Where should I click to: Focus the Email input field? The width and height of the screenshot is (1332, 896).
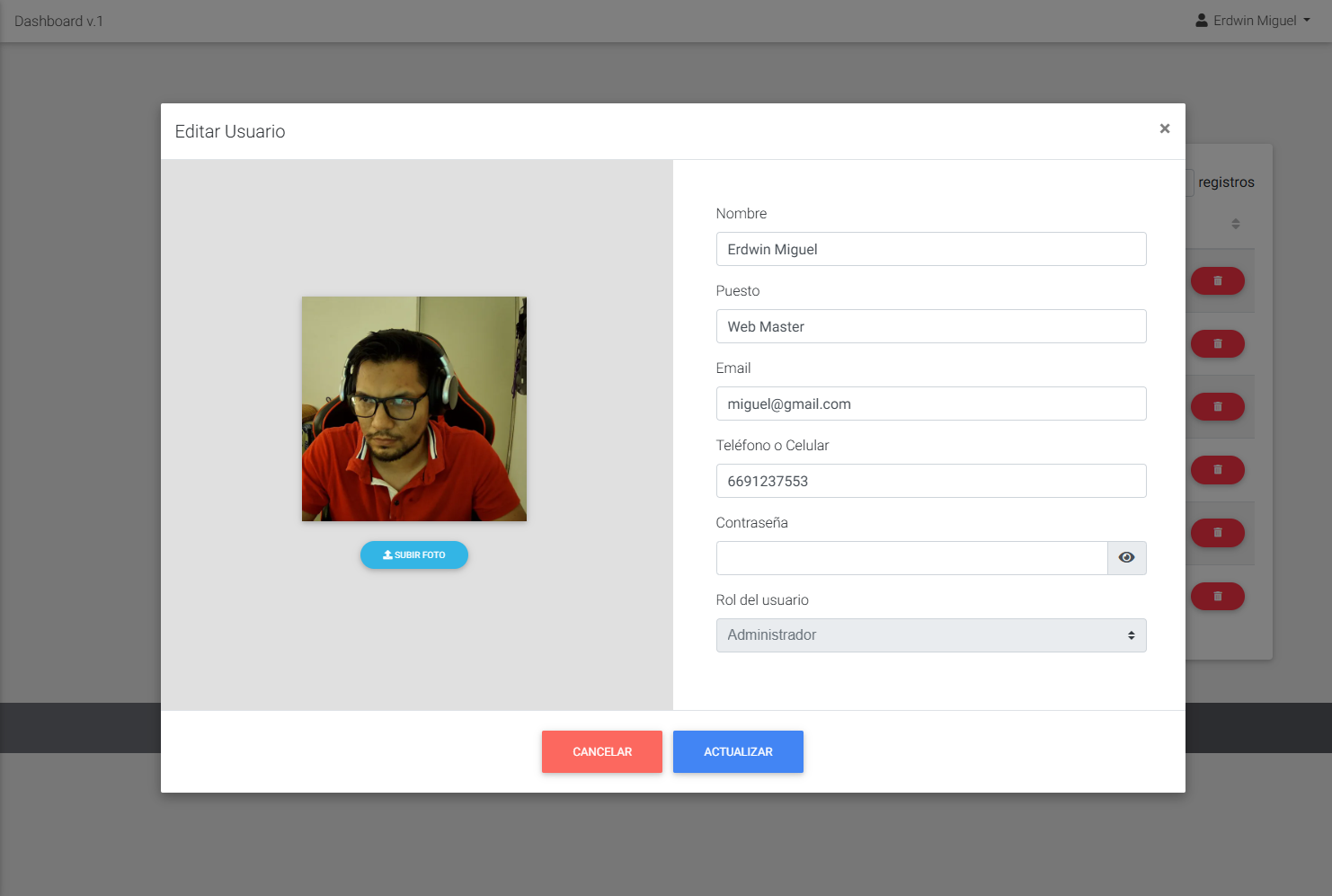click(x=931, y=404)
